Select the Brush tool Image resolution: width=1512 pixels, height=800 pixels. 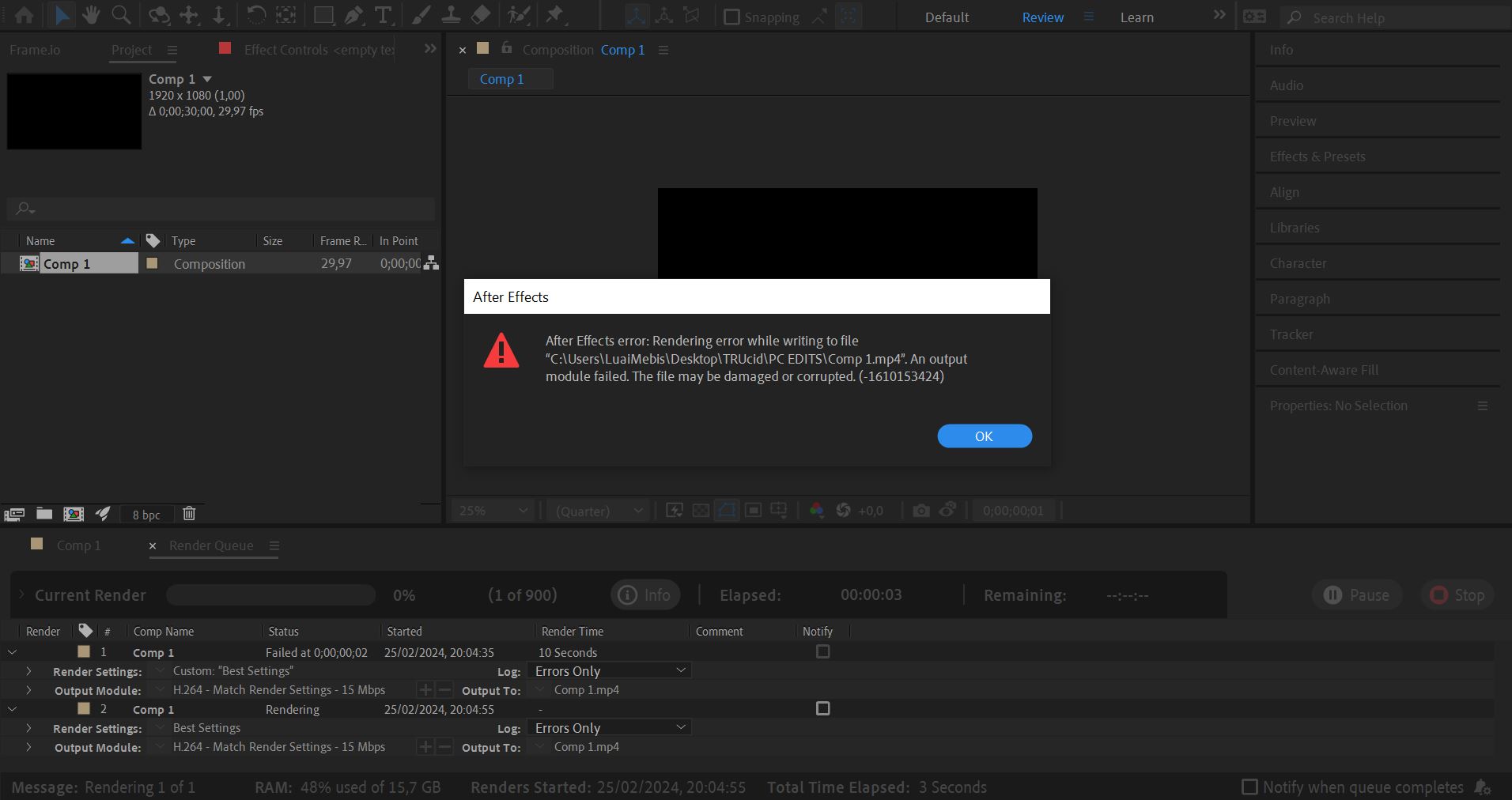coord(421,15)
